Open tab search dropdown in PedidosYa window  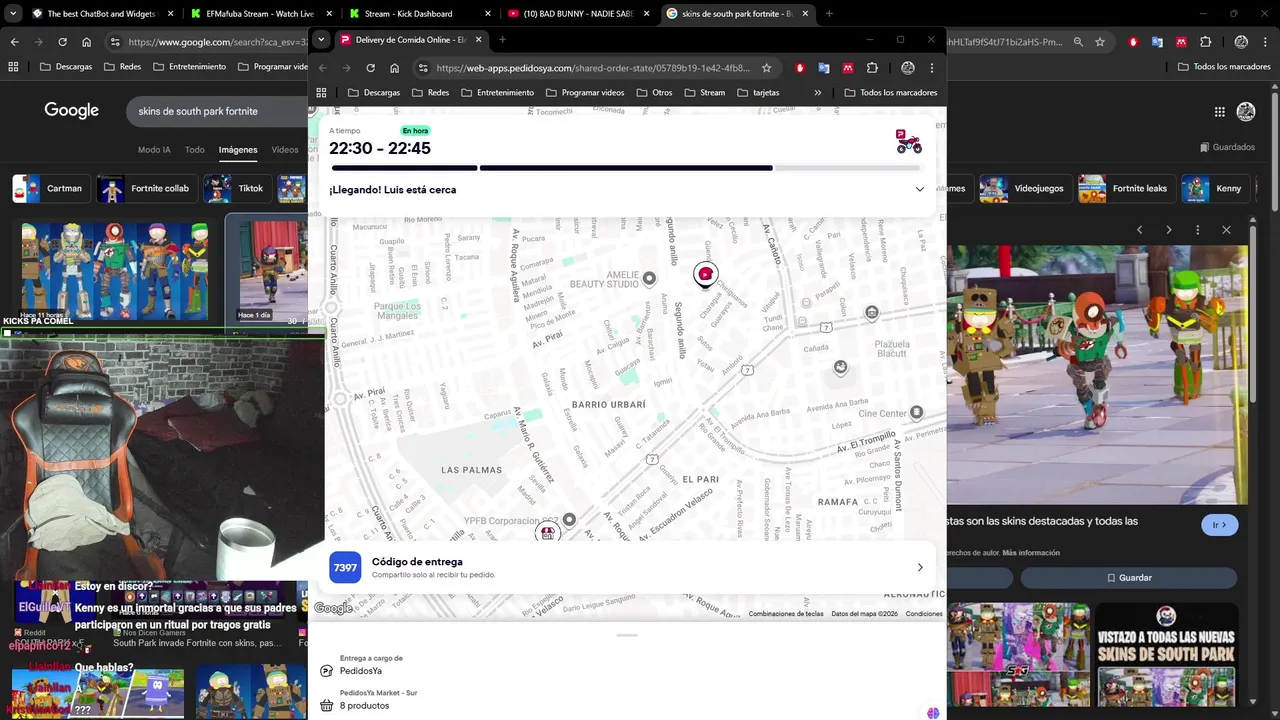coord(321,40)
